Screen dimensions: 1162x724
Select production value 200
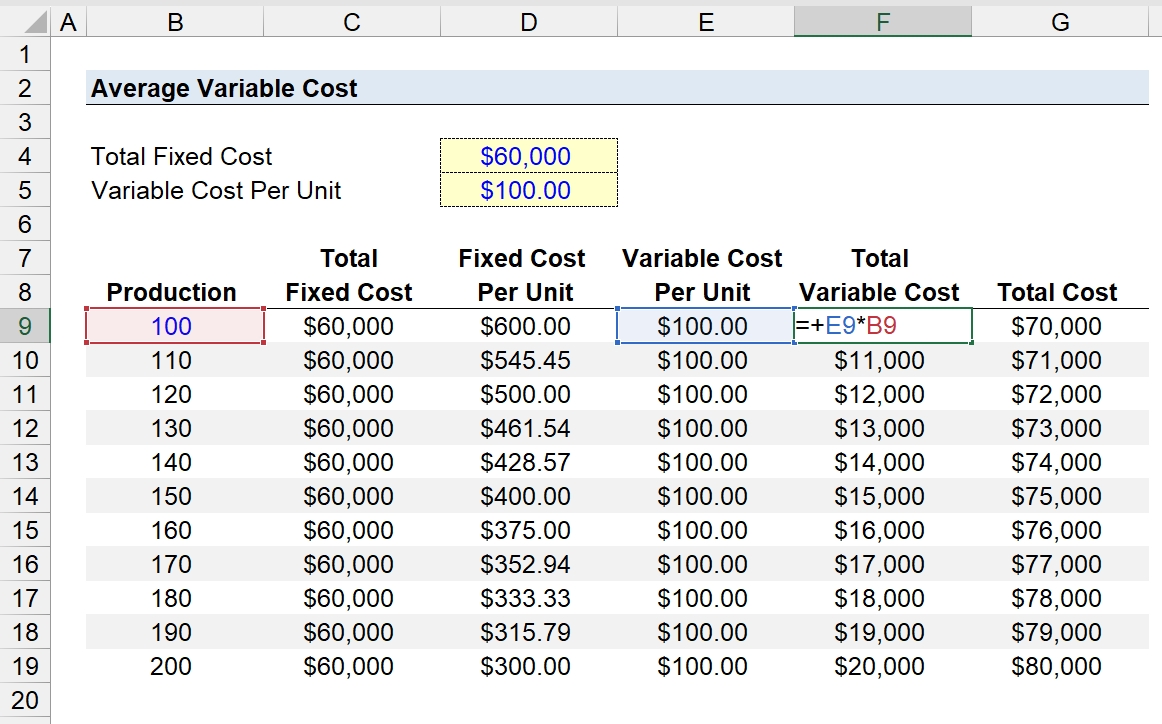pos(175,666)
